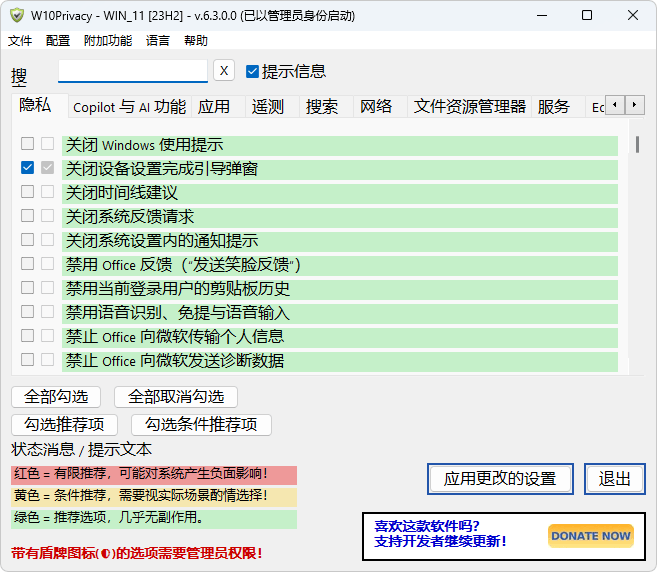Select the 关闭时间线建议 row text
Viewport: 657px width, 572px height.
[122, 193]
